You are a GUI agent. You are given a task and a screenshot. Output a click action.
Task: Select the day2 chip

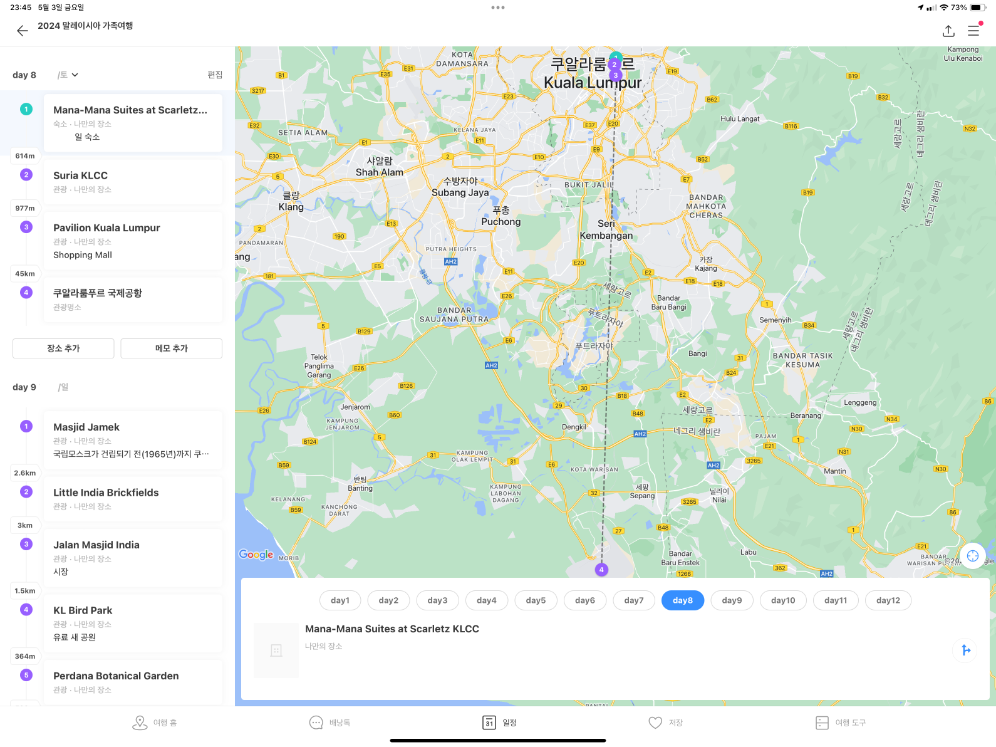[389, 600]
